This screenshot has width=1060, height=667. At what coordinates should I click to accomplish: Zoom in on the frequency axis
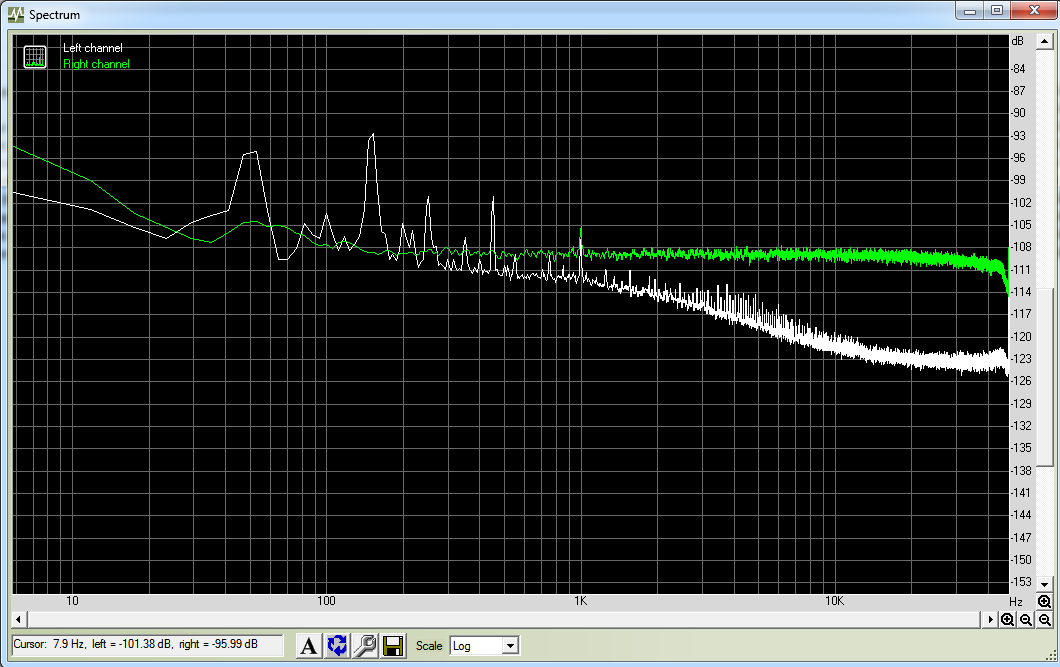tap(1007, 619)
